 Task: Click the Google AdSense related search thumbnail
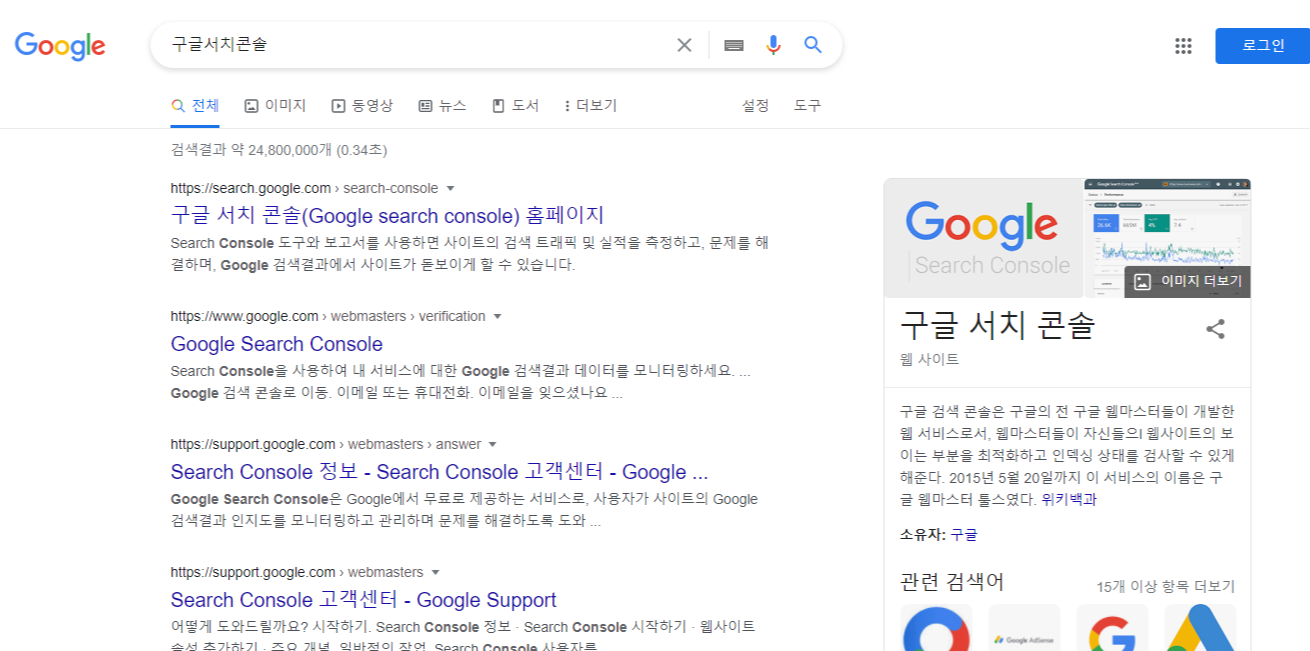(1024, 630)
